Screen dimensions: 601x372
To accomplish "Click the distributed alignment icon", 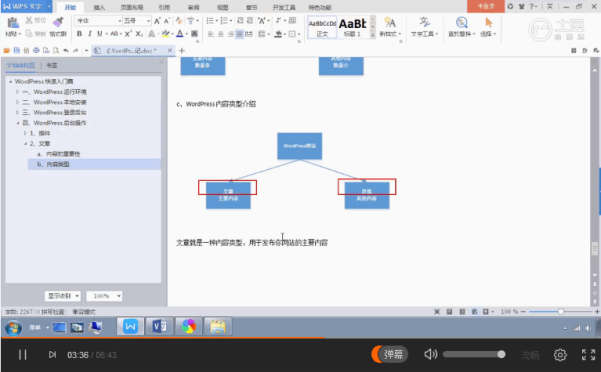I will pyautogui.click(x=249, y=34).
